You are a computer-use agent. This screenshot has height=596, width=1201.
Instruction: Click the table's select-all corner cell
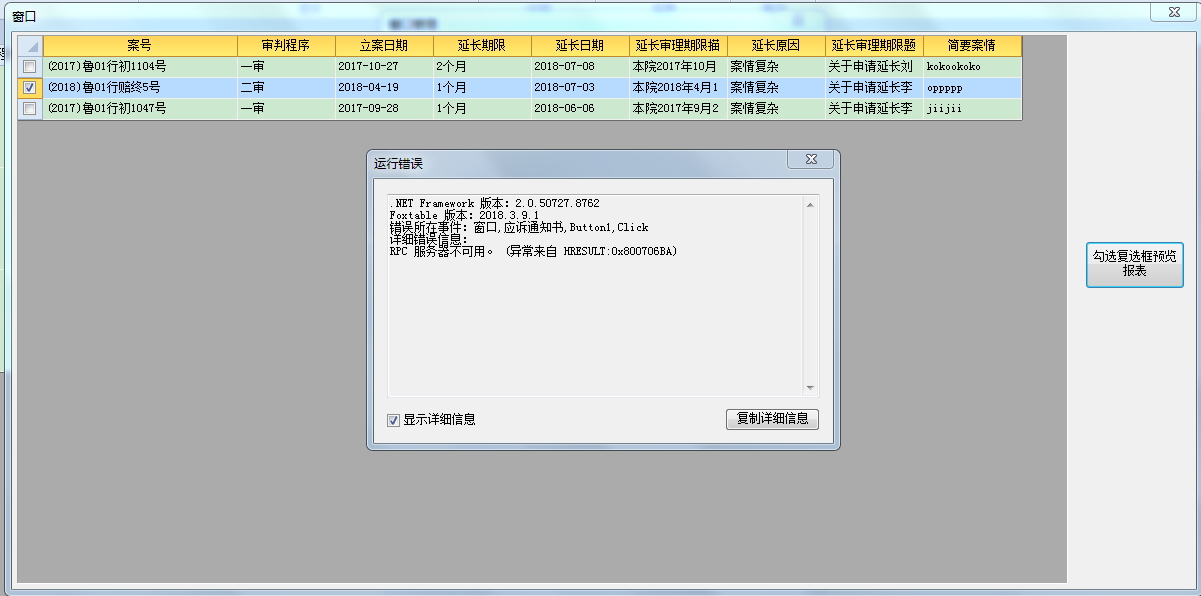30,46
